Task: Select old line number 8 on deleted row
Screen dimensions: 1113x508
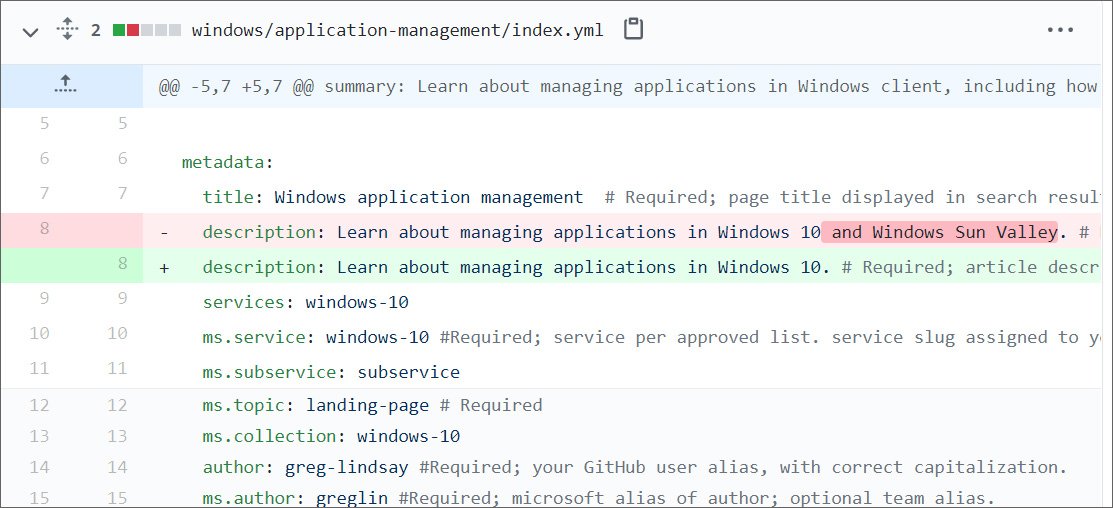Action: coord(44,229)
